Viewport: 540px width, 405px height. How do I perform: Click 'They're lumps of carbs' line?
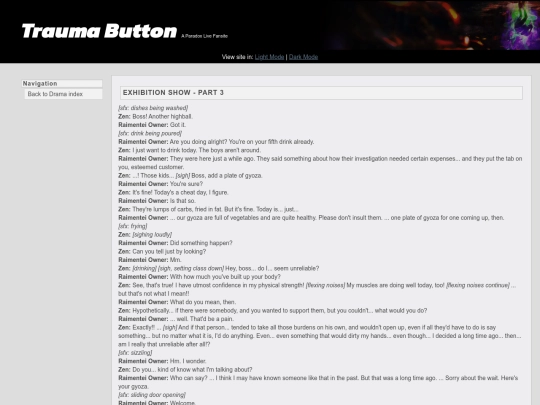(208, 209)
